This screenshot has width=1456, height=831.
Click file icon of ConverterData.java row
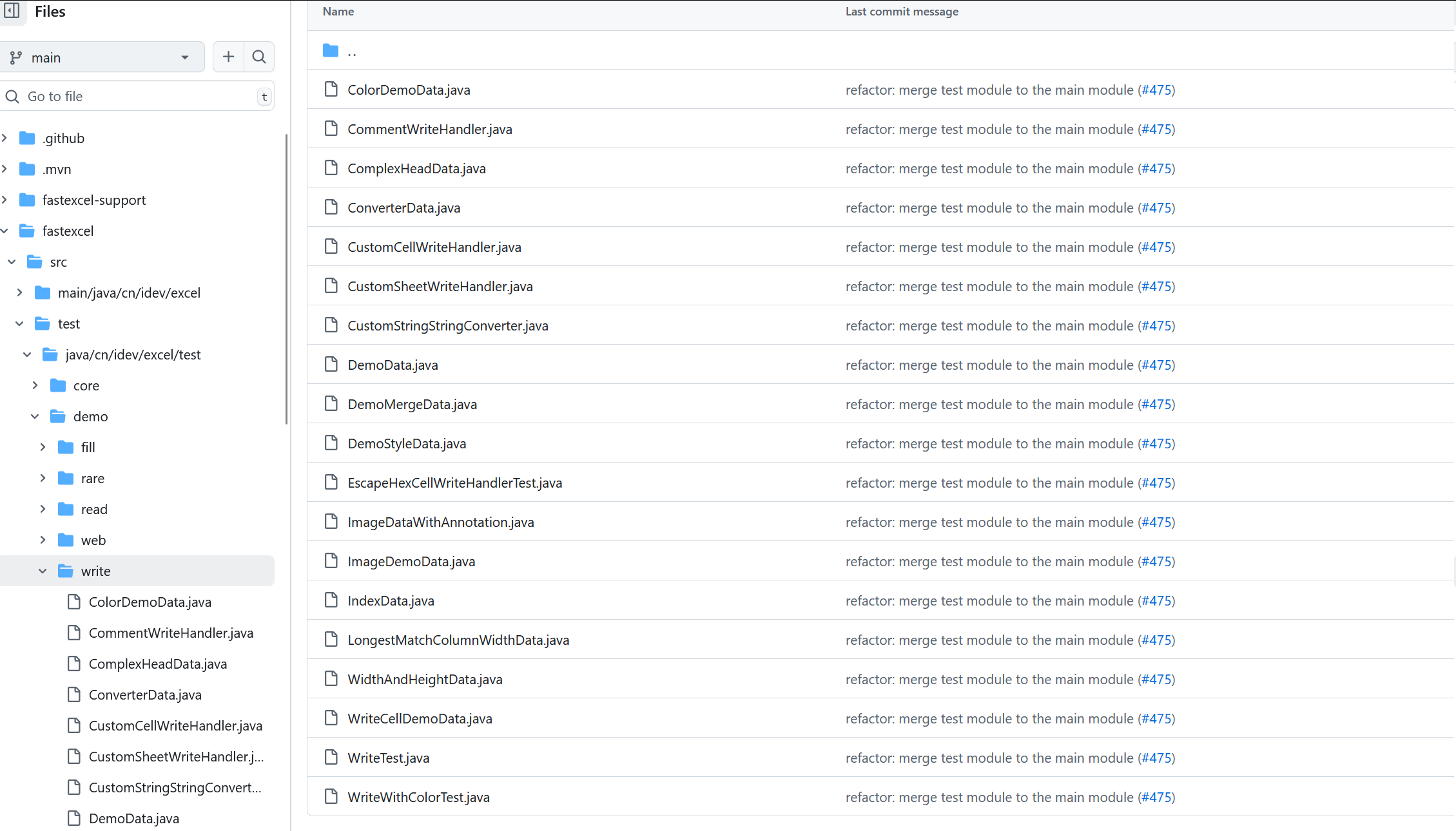(331, 207)
